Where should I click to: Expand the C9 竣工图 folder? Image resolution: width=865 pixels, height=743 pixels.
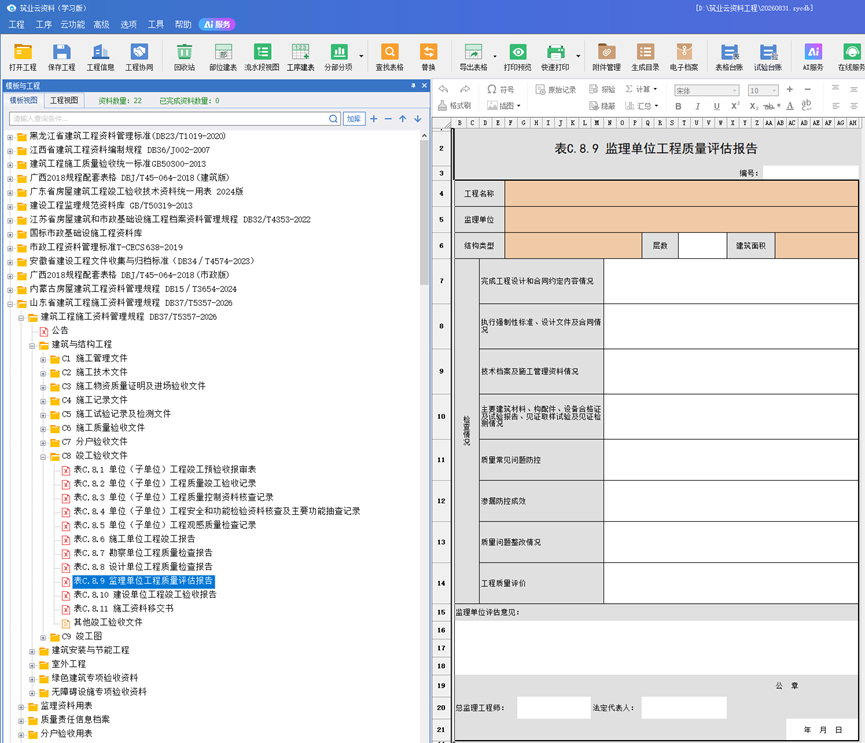[x=43, y=638]
